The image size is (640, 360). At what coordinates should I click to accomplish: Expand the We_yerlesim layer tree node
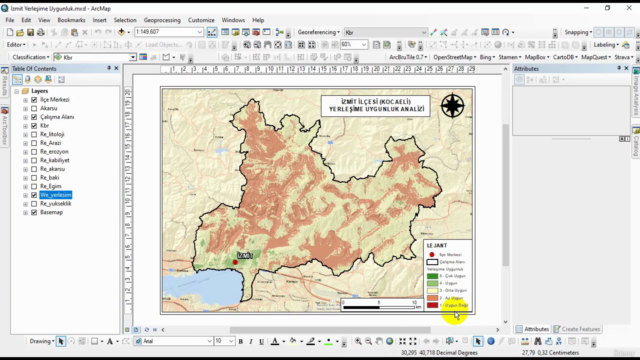pyautogui.click(x=25, y=195)
